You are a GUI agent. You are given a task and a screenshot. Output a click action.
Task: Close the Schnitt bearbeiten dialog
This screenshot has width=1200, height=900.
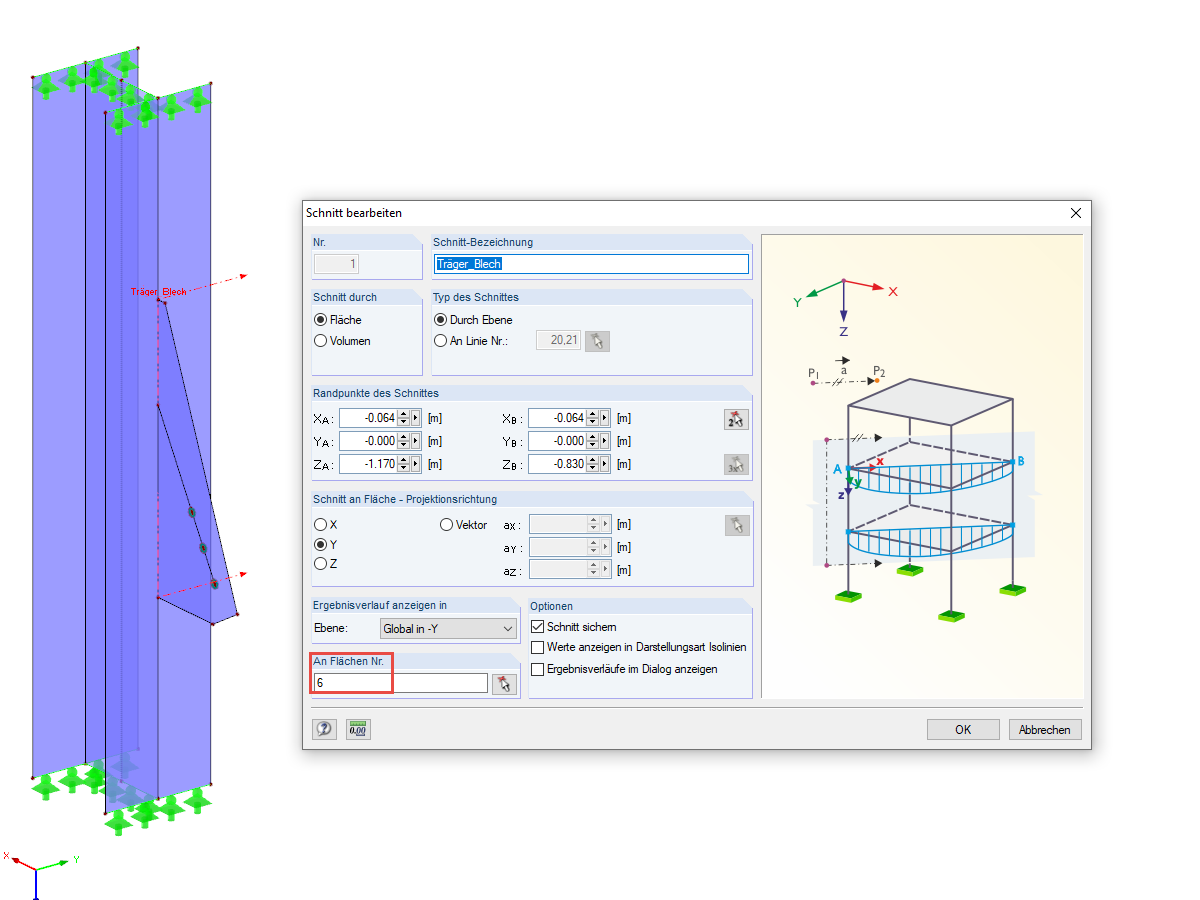pyautogui.click(x=1076, y=213)
